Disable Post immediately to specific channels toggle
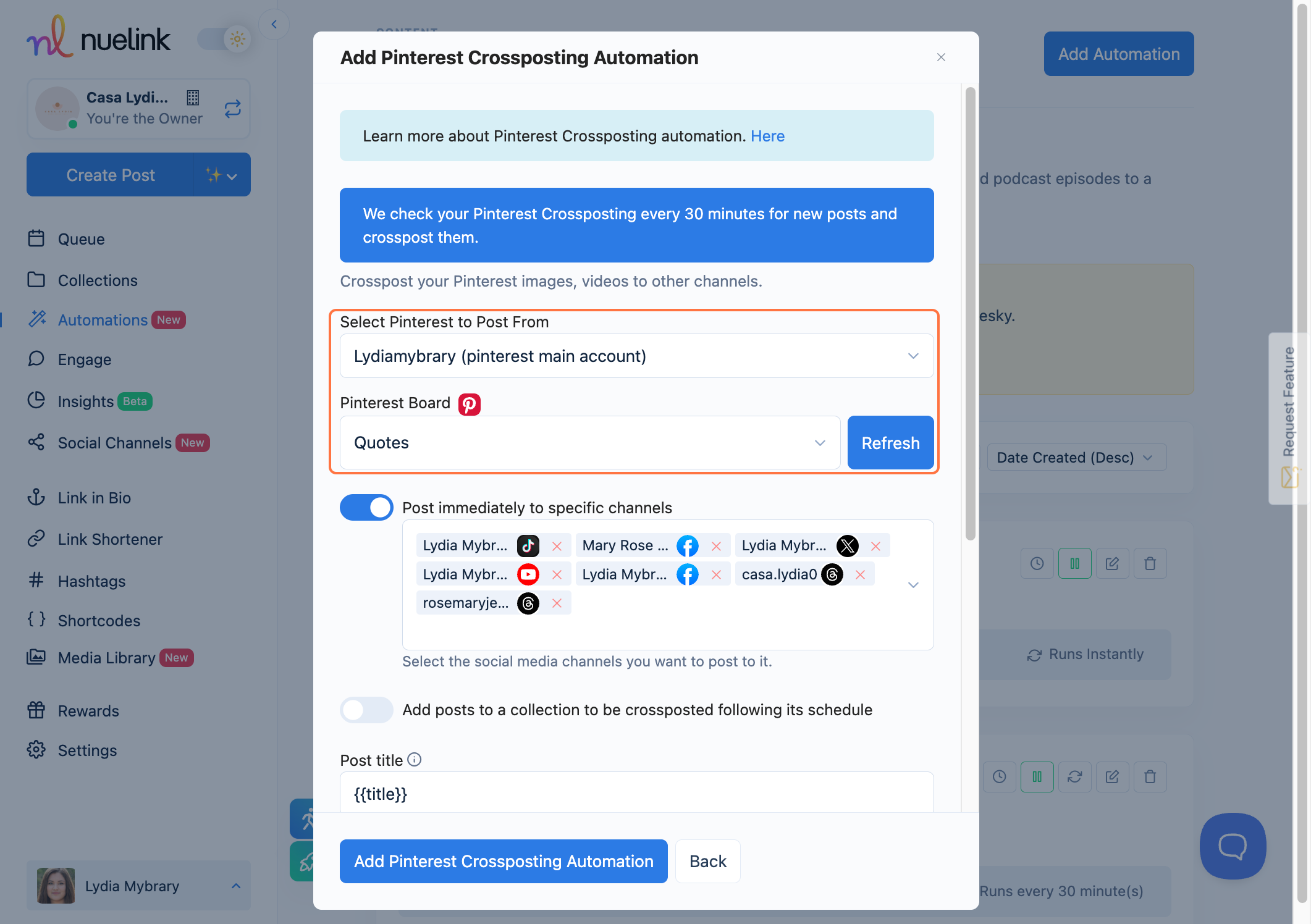This screenshot has height=924, width=1311. click(366, 508)
